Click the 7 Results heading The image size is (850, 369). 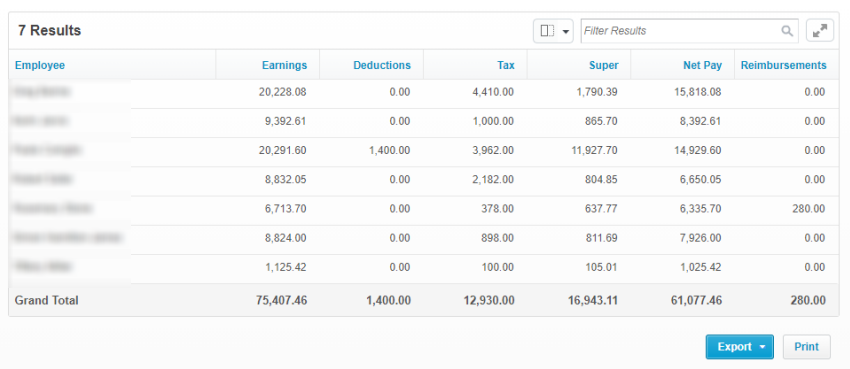(49, 31)
